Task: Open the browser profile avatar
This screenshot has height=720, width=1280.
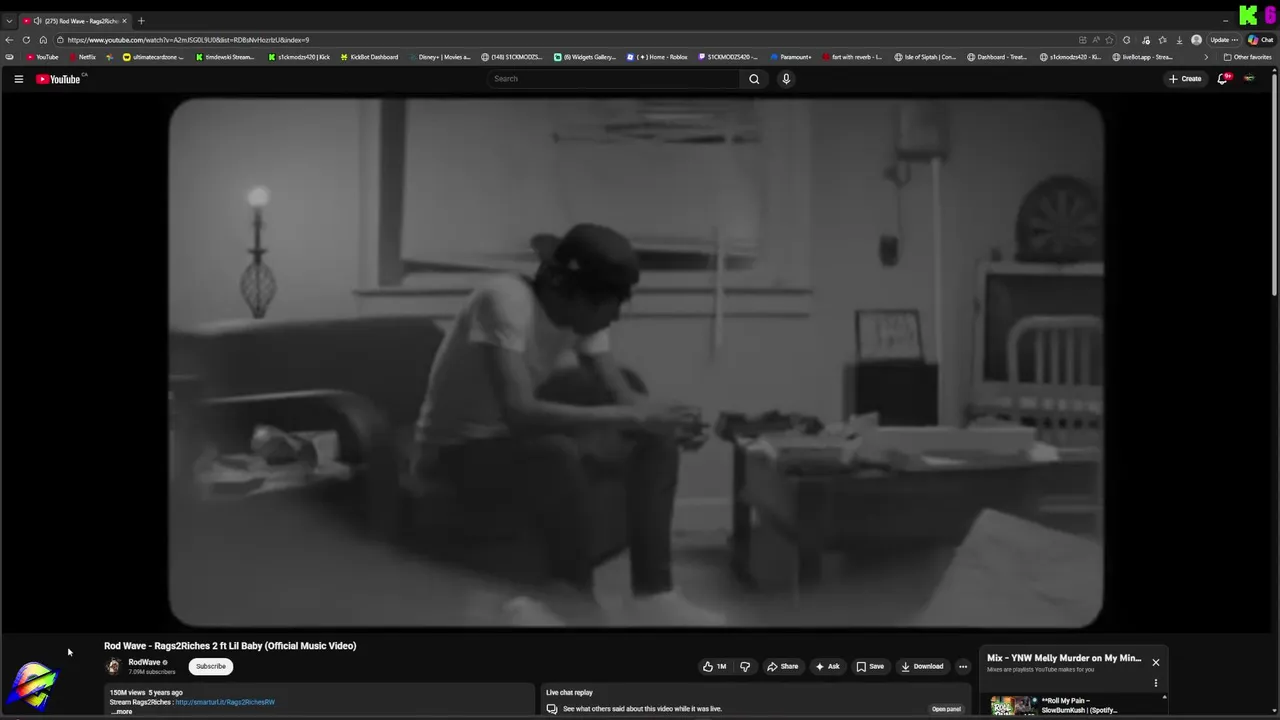Action: click(x=1196, y=40)
